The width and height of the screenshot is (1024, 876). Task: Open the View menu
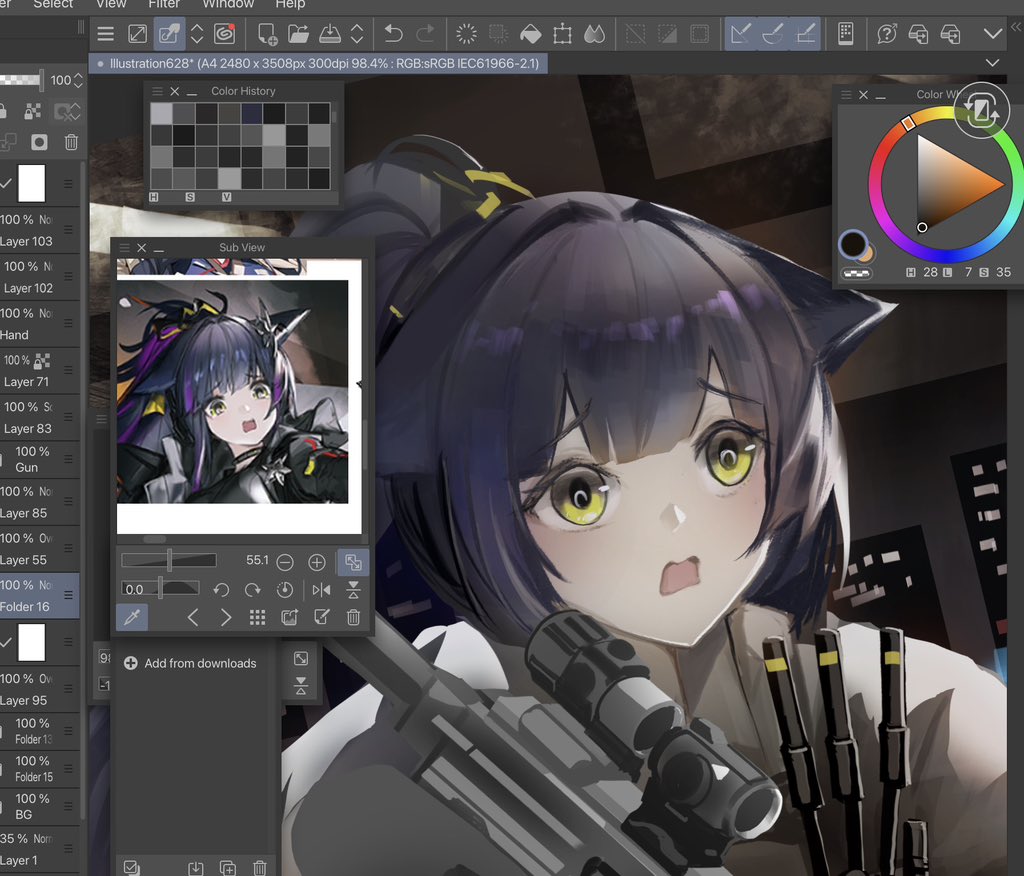111,4
